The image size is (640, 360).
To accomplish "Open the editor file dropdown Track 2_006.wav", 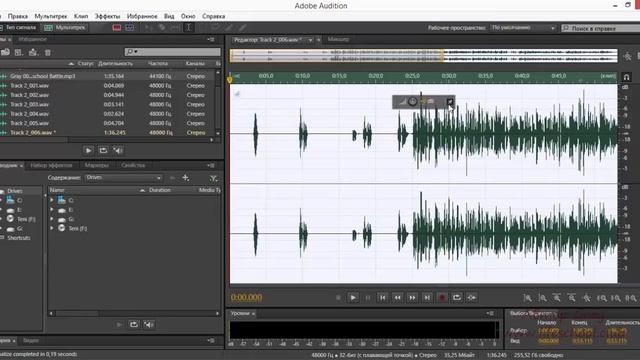I will coord(310,40).
